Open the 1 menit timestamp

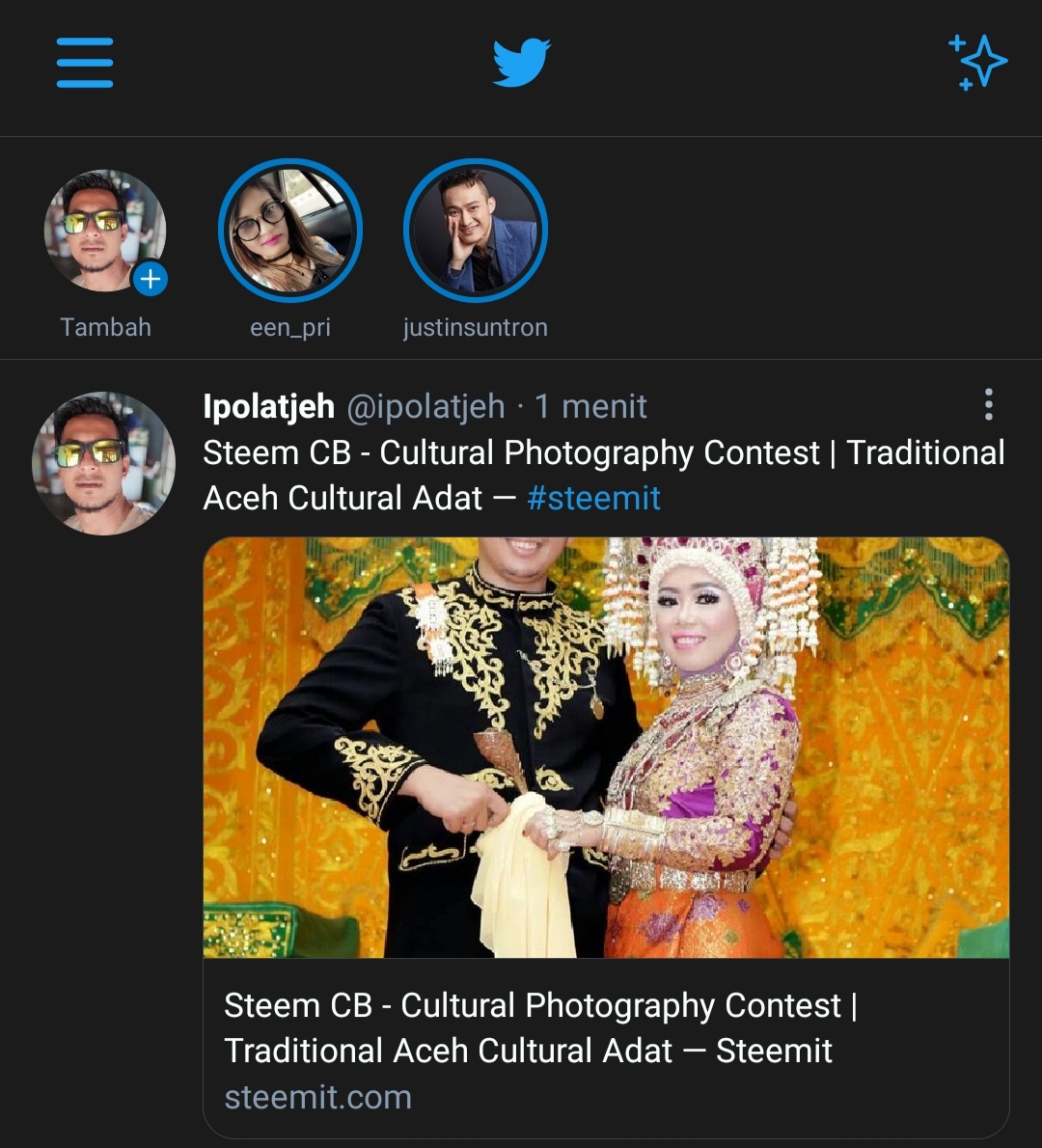[x=590, y=406]
